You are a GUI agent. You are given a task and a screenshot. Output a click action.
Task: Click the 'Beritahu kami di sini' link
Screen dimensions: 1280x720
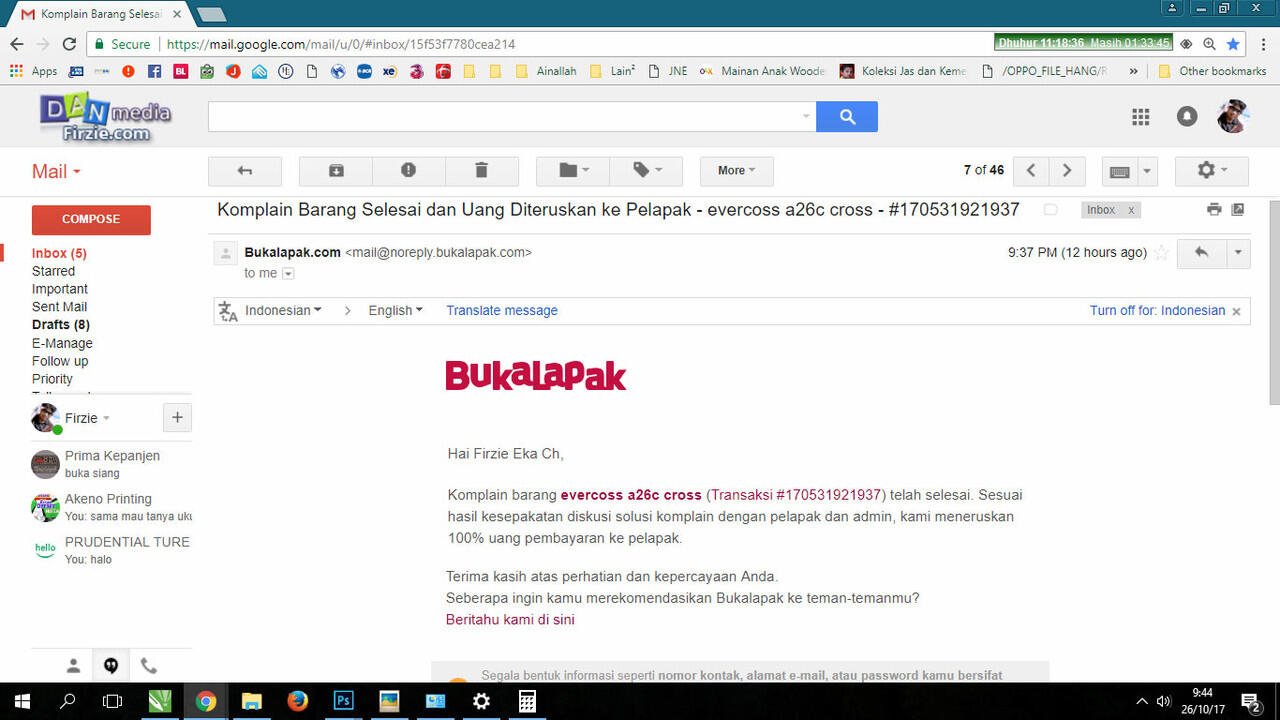(x=510, y=620)
